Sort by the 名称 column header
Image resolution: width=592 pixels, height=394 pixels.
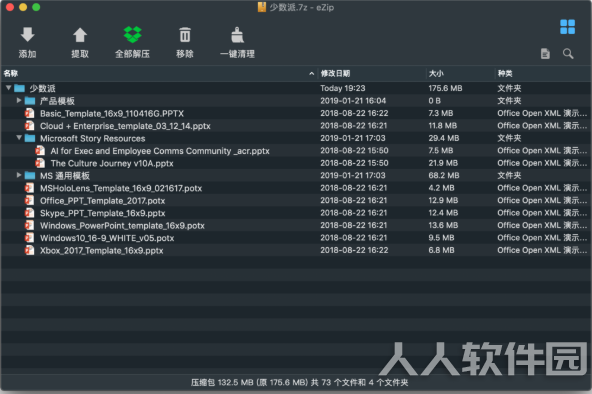(159, 73)
